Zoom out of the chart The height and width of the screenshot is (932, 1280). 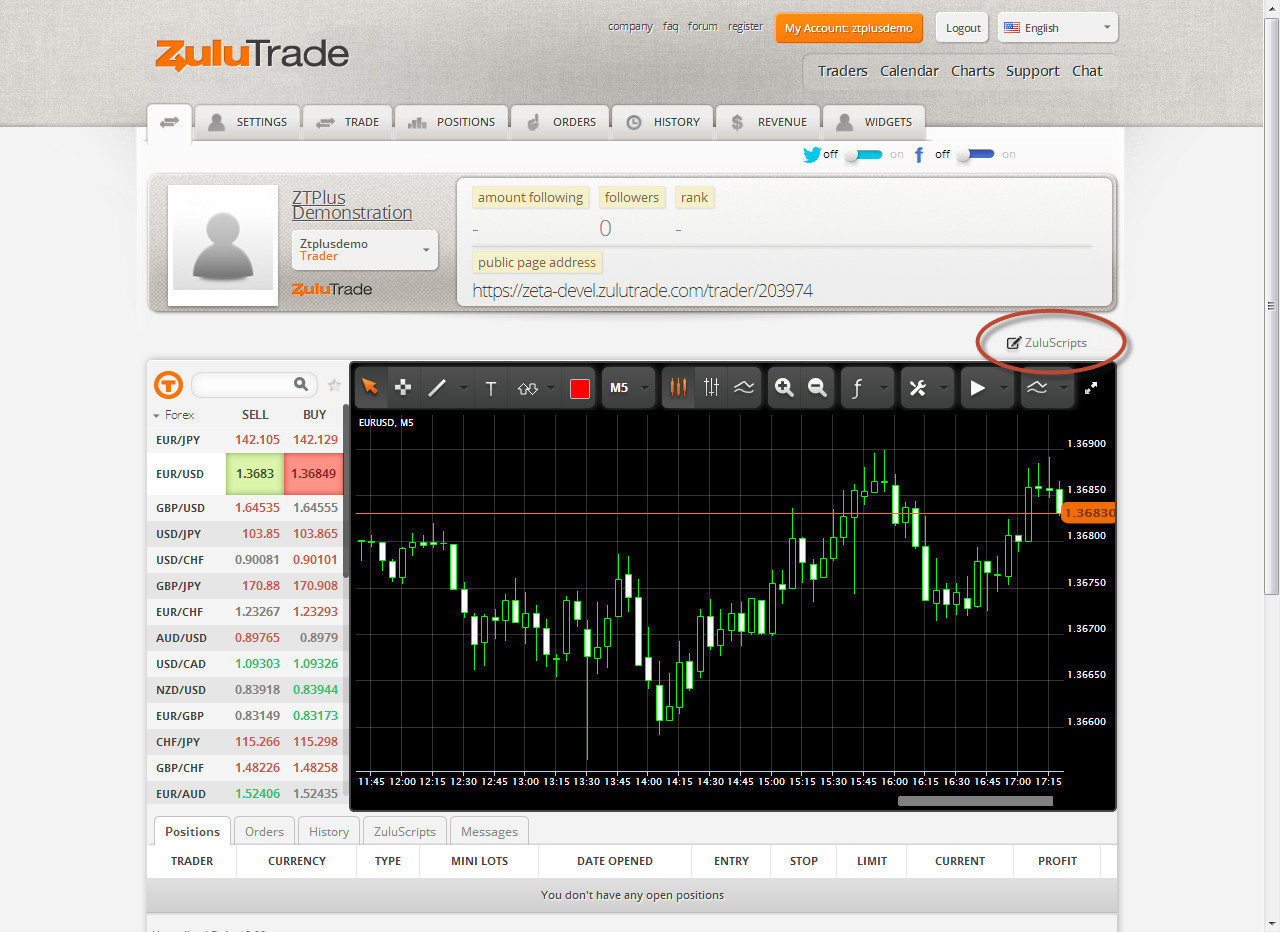[x=817, y=388]
